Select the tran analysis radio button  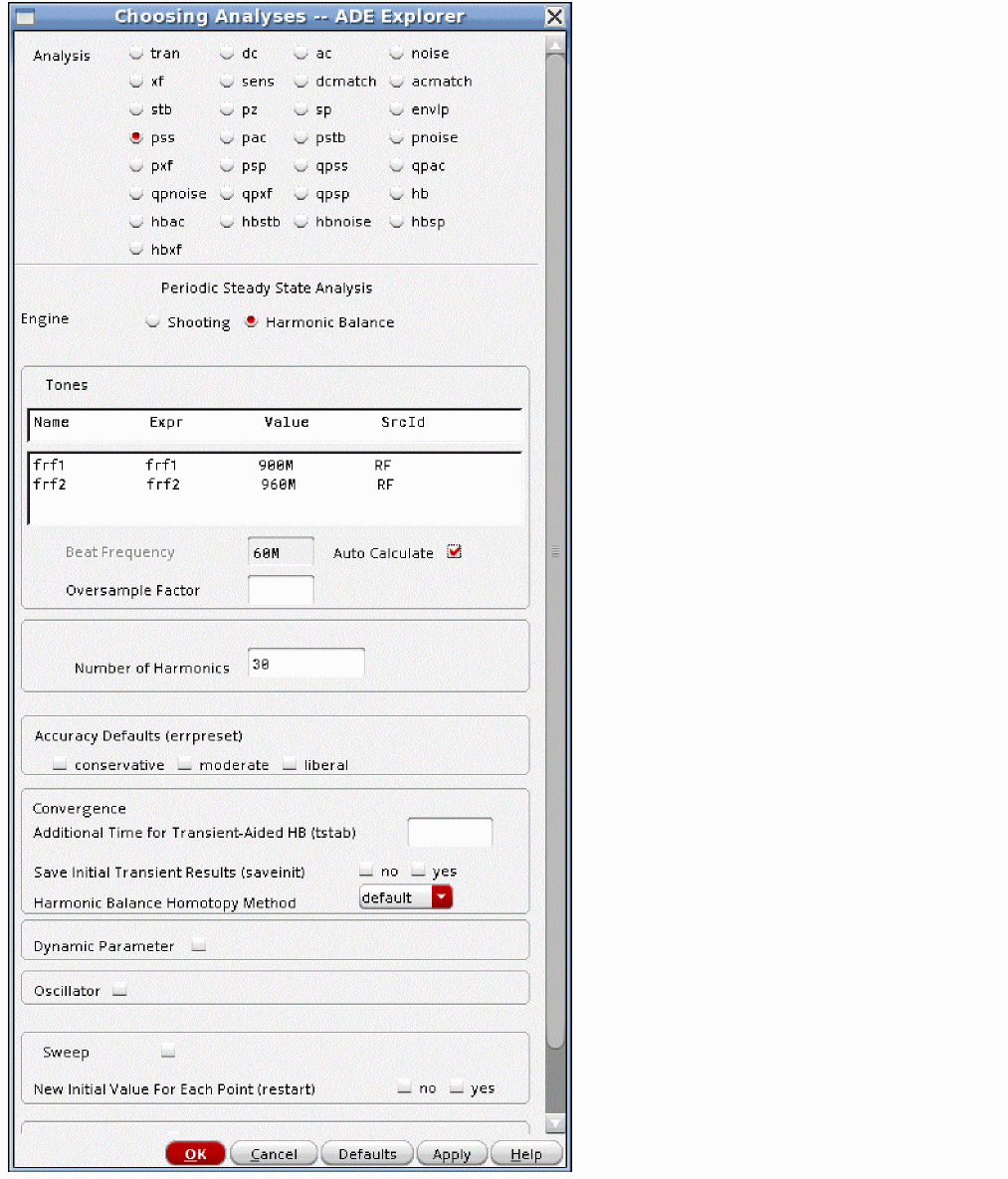click(136, 54)
